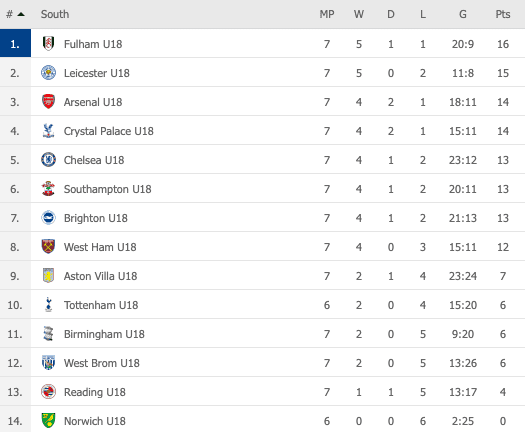Click the Norwich U18 canary crest
The image size is (525, 432).
click(x=48, y=421)
